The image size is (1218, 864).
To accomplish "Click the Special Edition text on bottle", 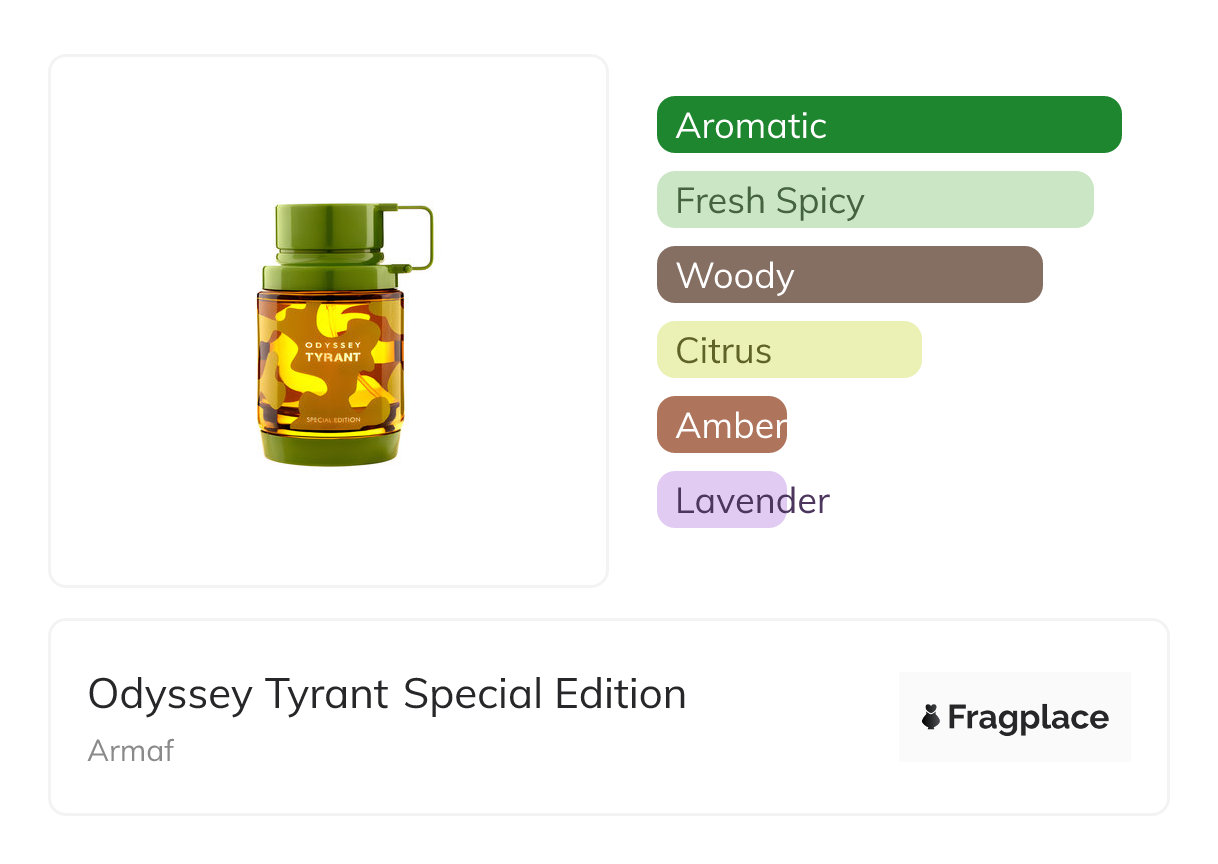I will point(333,419).
